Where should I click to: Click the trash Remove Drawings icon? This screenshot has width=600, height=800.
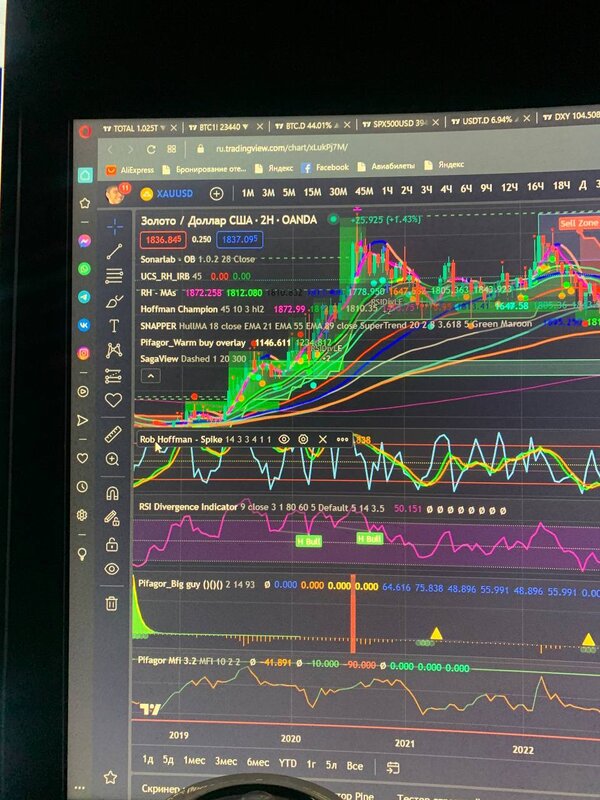click(111, 604)
